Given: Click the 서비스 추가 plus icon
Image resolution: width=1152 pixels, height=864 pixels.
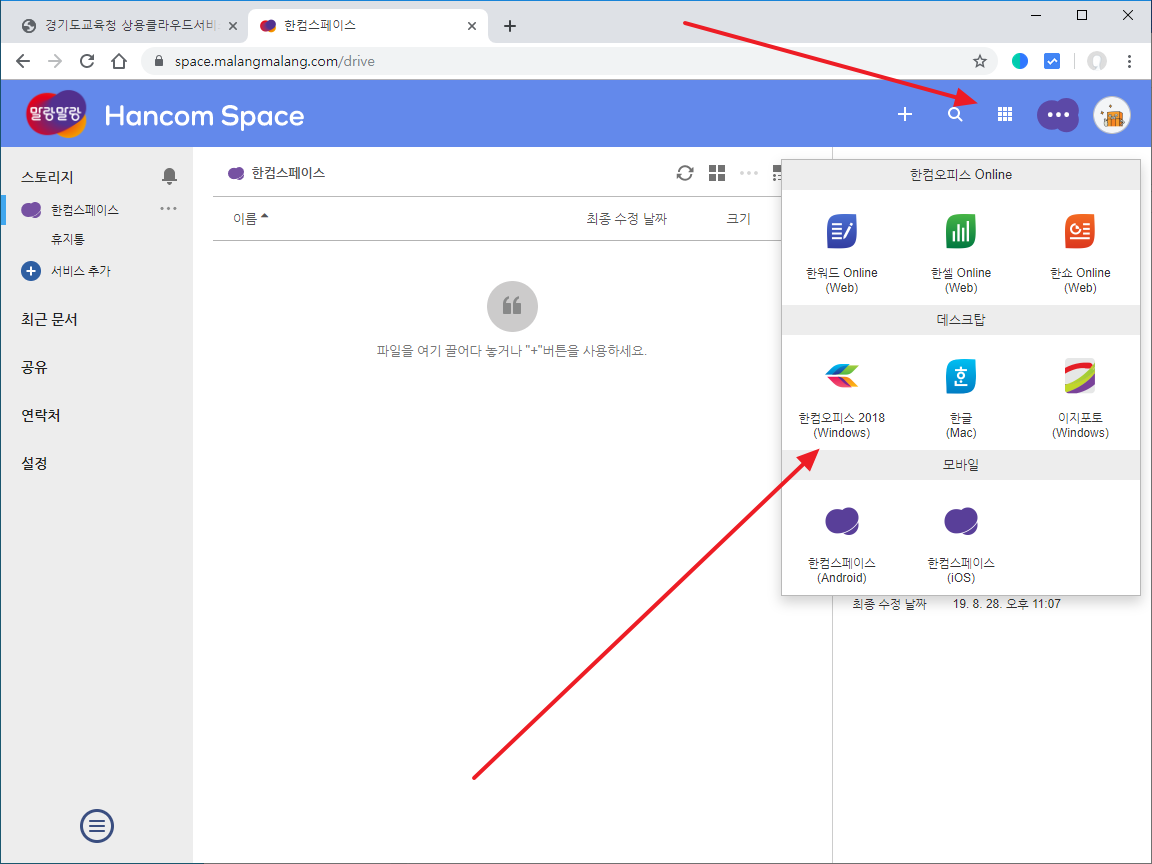Looking at the screenshot, I should coord(31,271).
